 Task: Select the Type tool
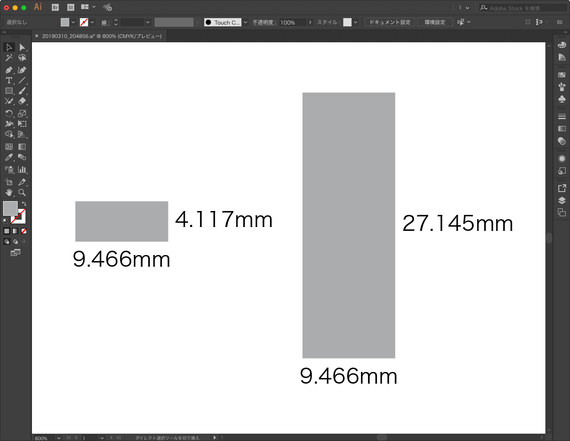9,80
